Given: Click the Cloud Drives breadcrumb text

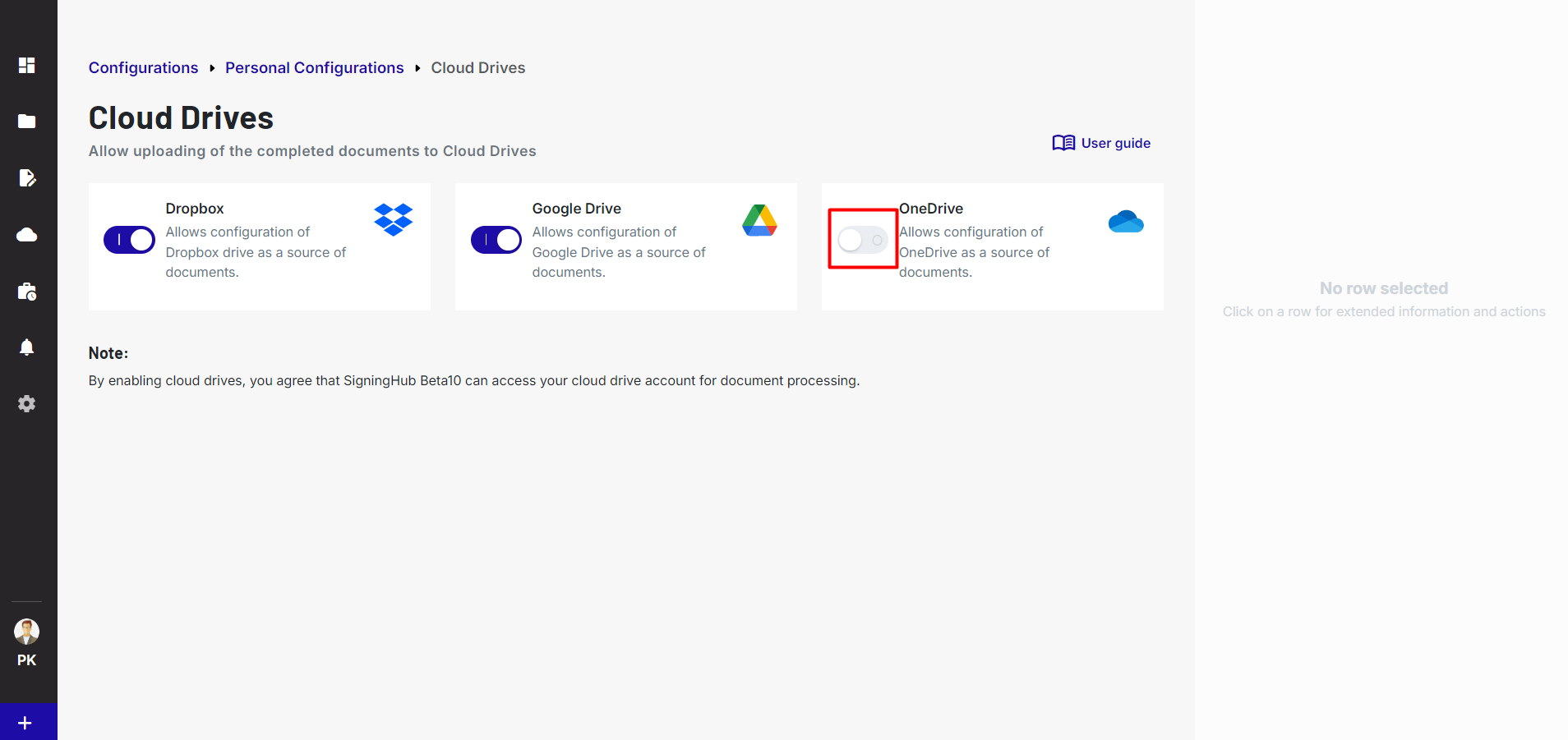Looking at the screenshot, I should click(x=478, y=68).
